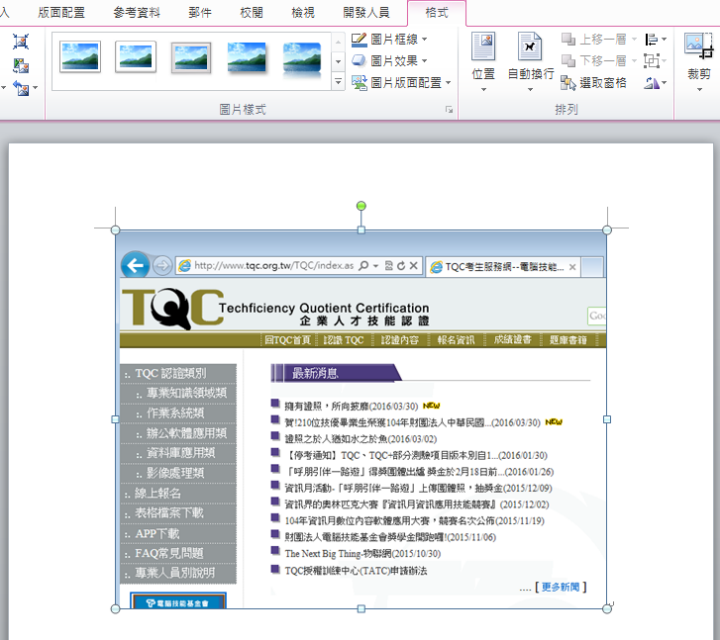Screen dimensions: 720x640
Task: Select the fifth picture style with reflection
Action: point(302,58)
